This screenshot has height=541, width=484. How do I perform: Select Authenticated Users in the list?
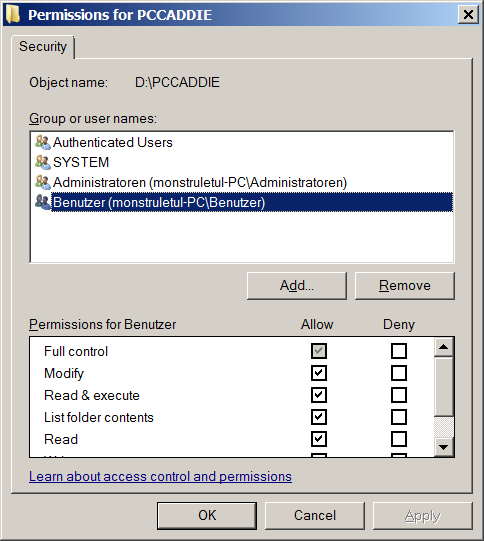[x=112, y=142]
